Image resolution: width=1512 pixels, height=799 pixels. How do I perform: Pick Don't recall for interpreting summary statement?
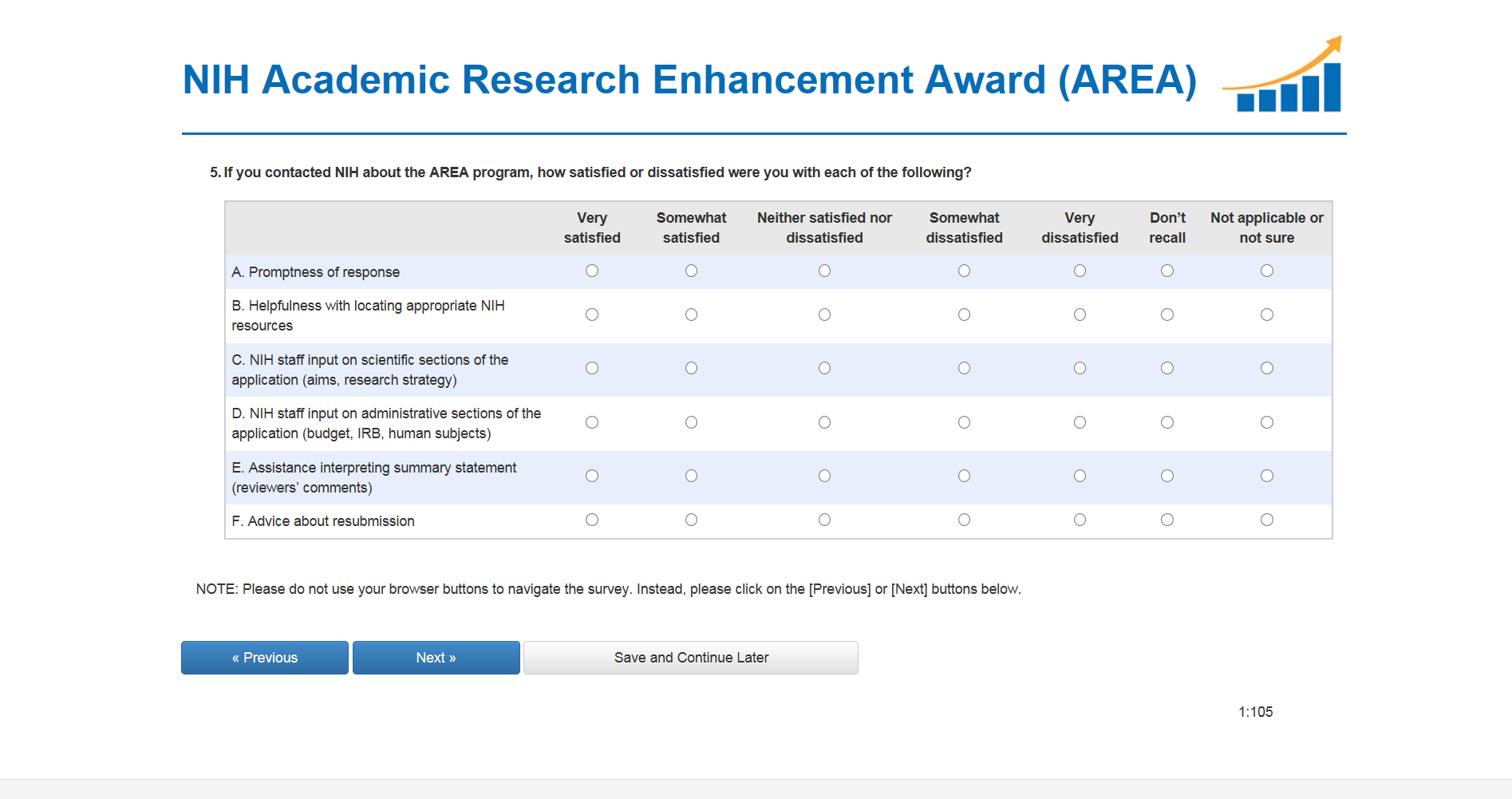pos(1167,477)
